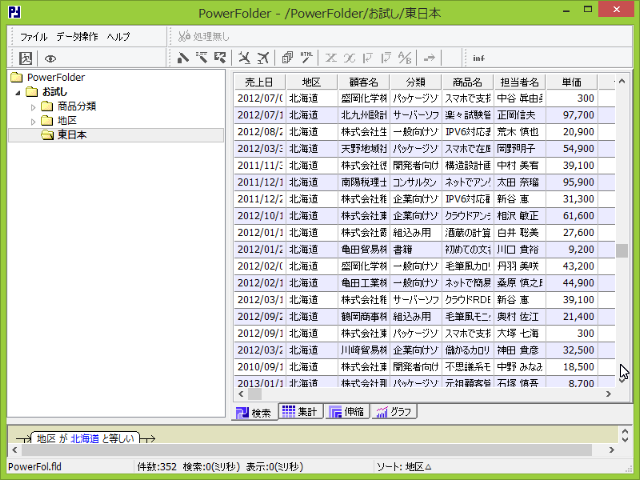Switch to the 集計 tab
Image resolution: width=640 pixels, height=480 pixels.
pos(301,411)
